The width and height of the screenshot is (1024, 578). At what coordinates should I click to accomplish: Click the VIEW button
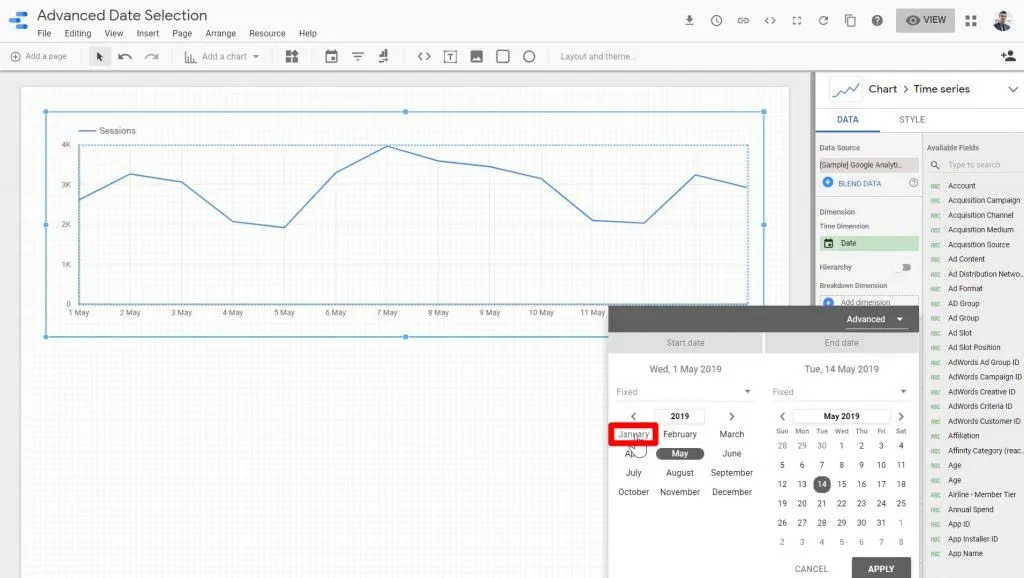pyautogui.click(x=924, y=20)
